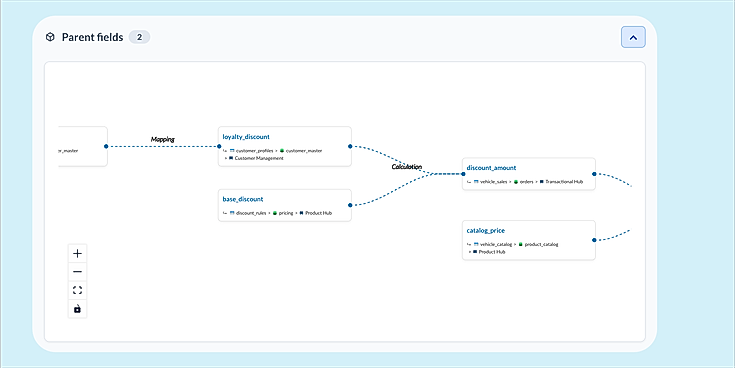Click the Parent fields heading
Viewport: 735px width, 368px height.
[92, 37]
